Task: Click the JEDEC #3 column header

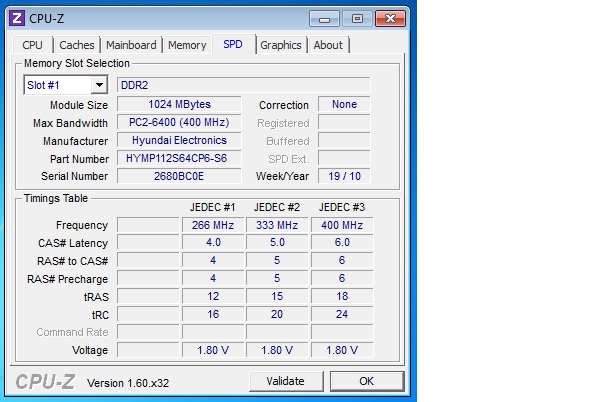Action: 342,207
